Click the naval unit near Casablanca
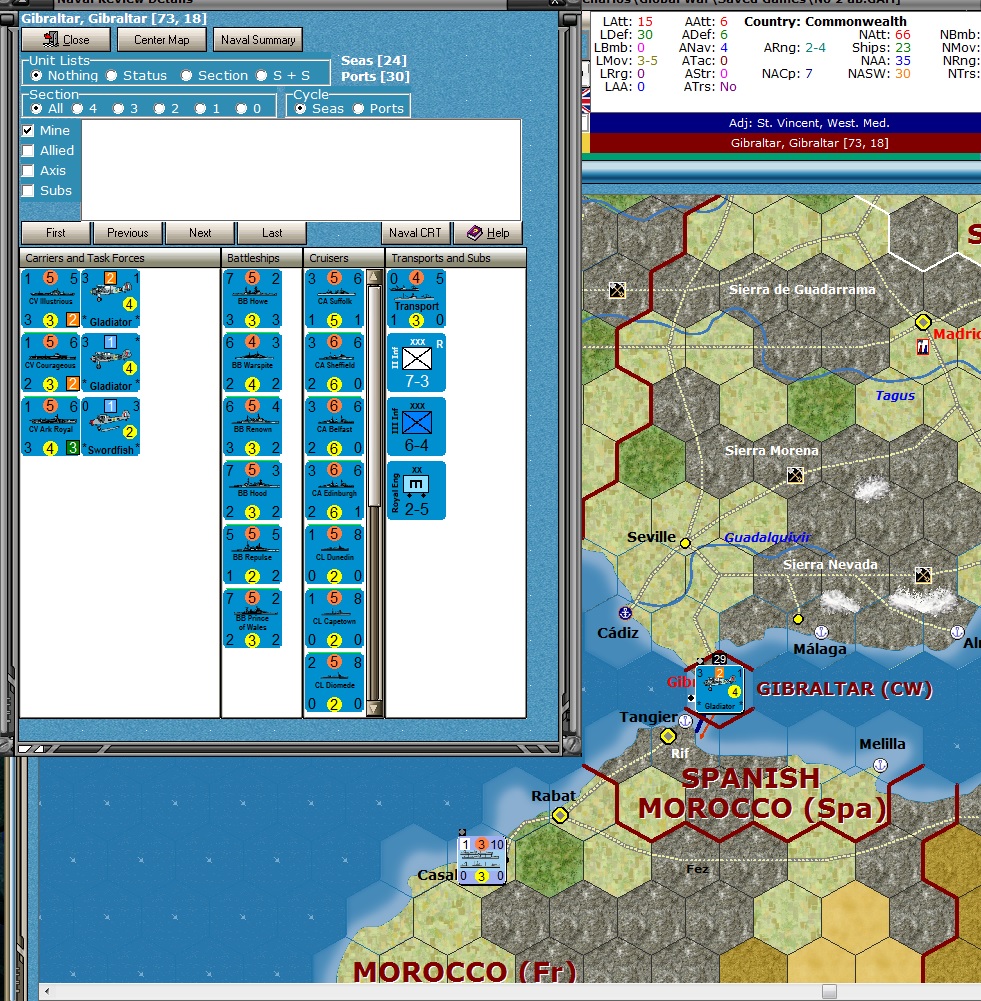The width and height of the screenshot is (981, 1001). point(482,860)
